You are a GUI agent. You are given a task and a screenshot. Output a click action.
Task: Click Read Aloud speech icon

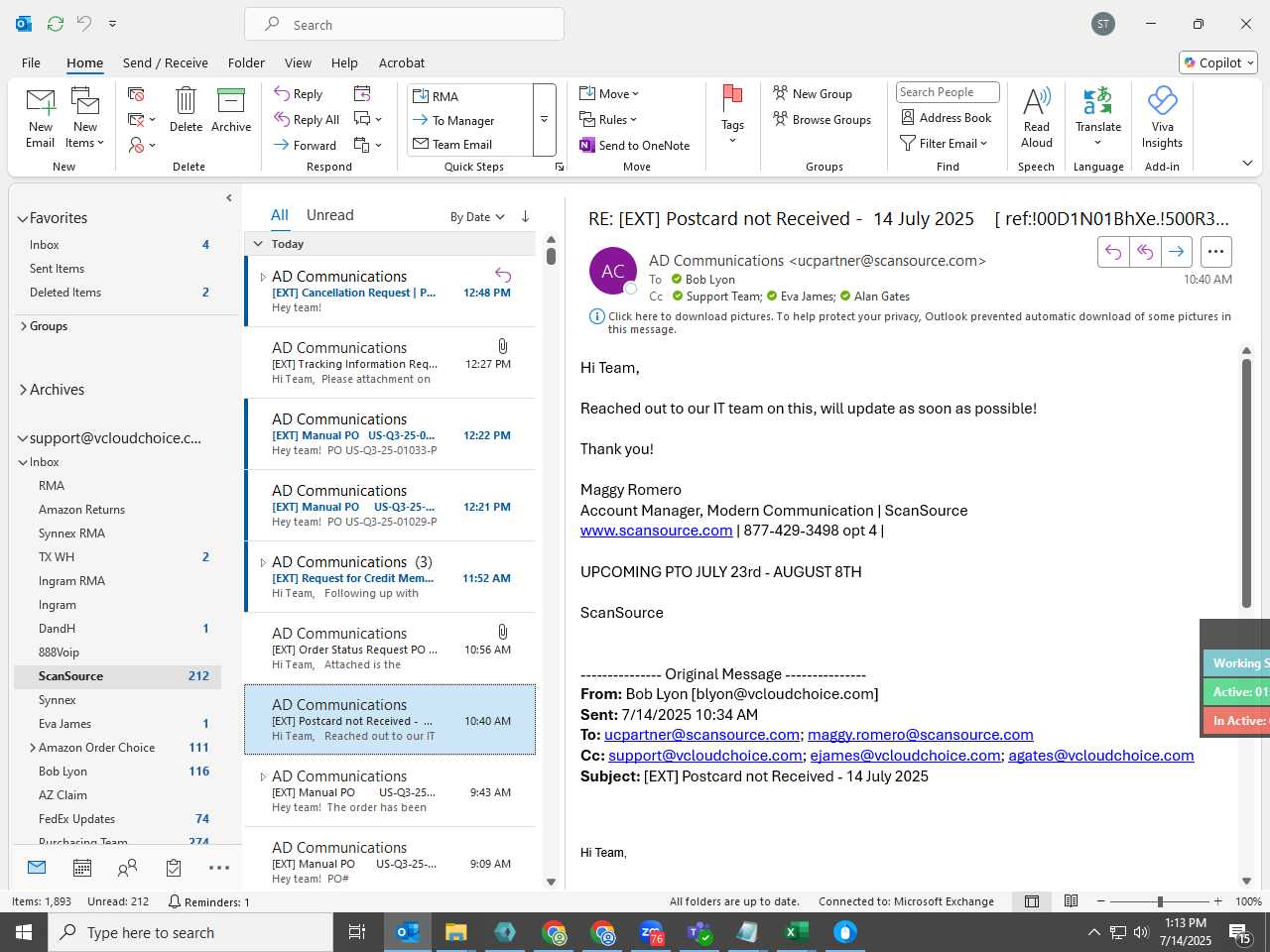1036,117
